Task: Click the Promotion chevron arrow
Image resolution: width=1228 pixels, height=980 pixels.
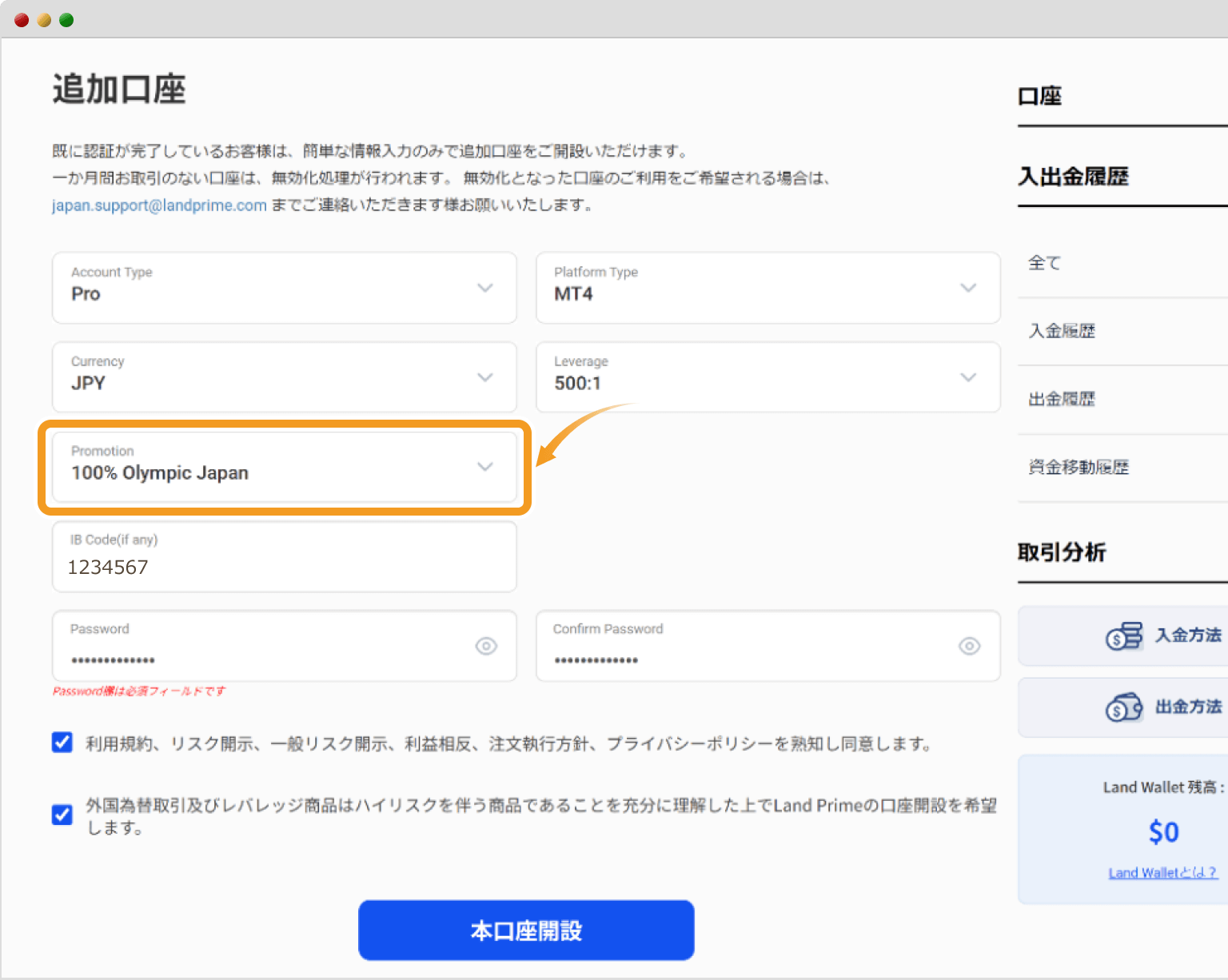Action: (485, 467)
